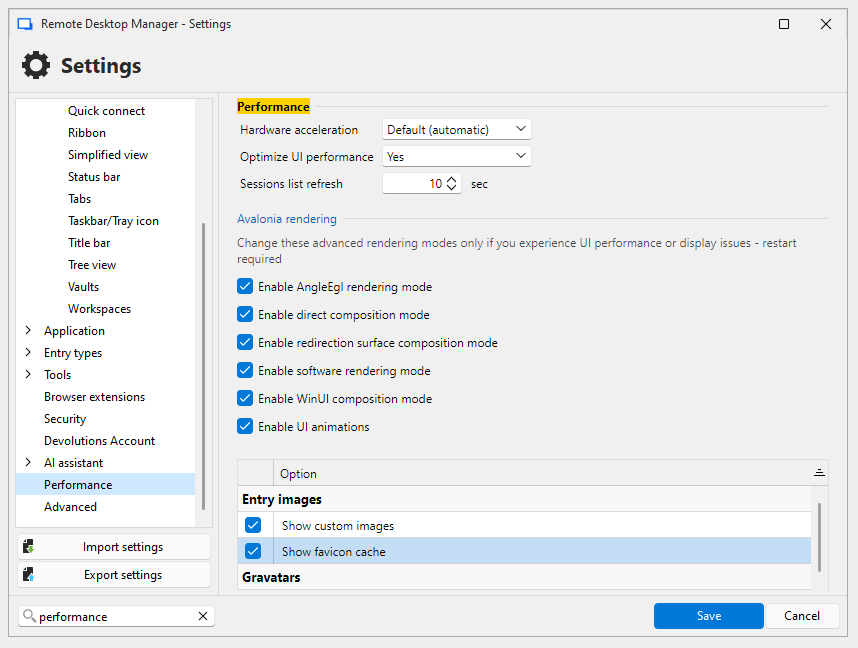Toggle Enable direct composition mode
The image size is (858, 648).
pos(245,314)
